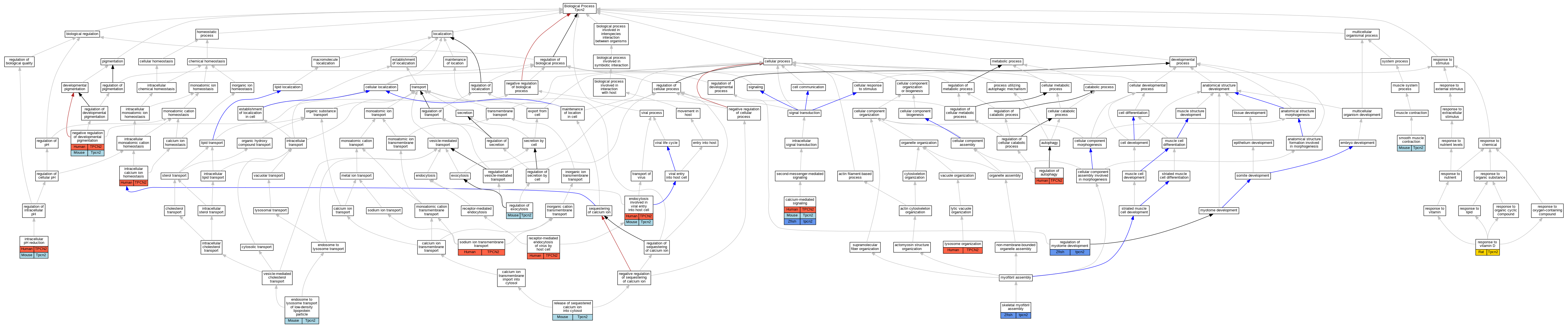Click the 'response to stimulus' node
Viewport: 1568px width, 327px height.
click(1443, 62)
